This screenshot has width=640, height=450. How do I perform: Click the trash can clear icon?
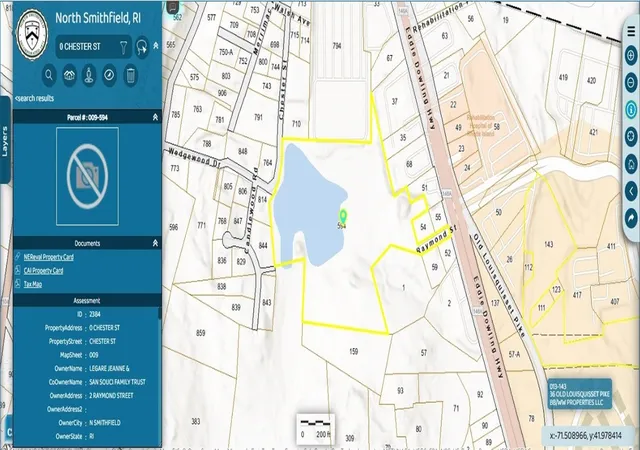(130, 76)
